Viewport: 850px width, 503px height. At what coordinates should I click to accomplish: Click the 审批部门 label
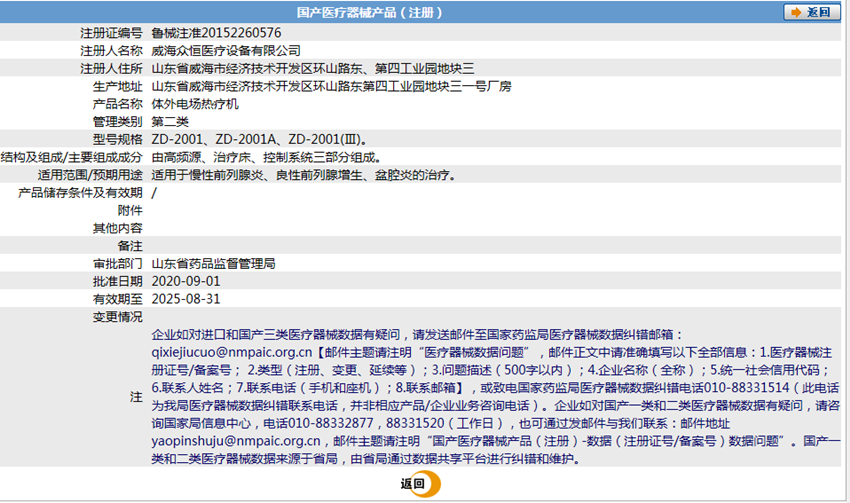[118, 264]
